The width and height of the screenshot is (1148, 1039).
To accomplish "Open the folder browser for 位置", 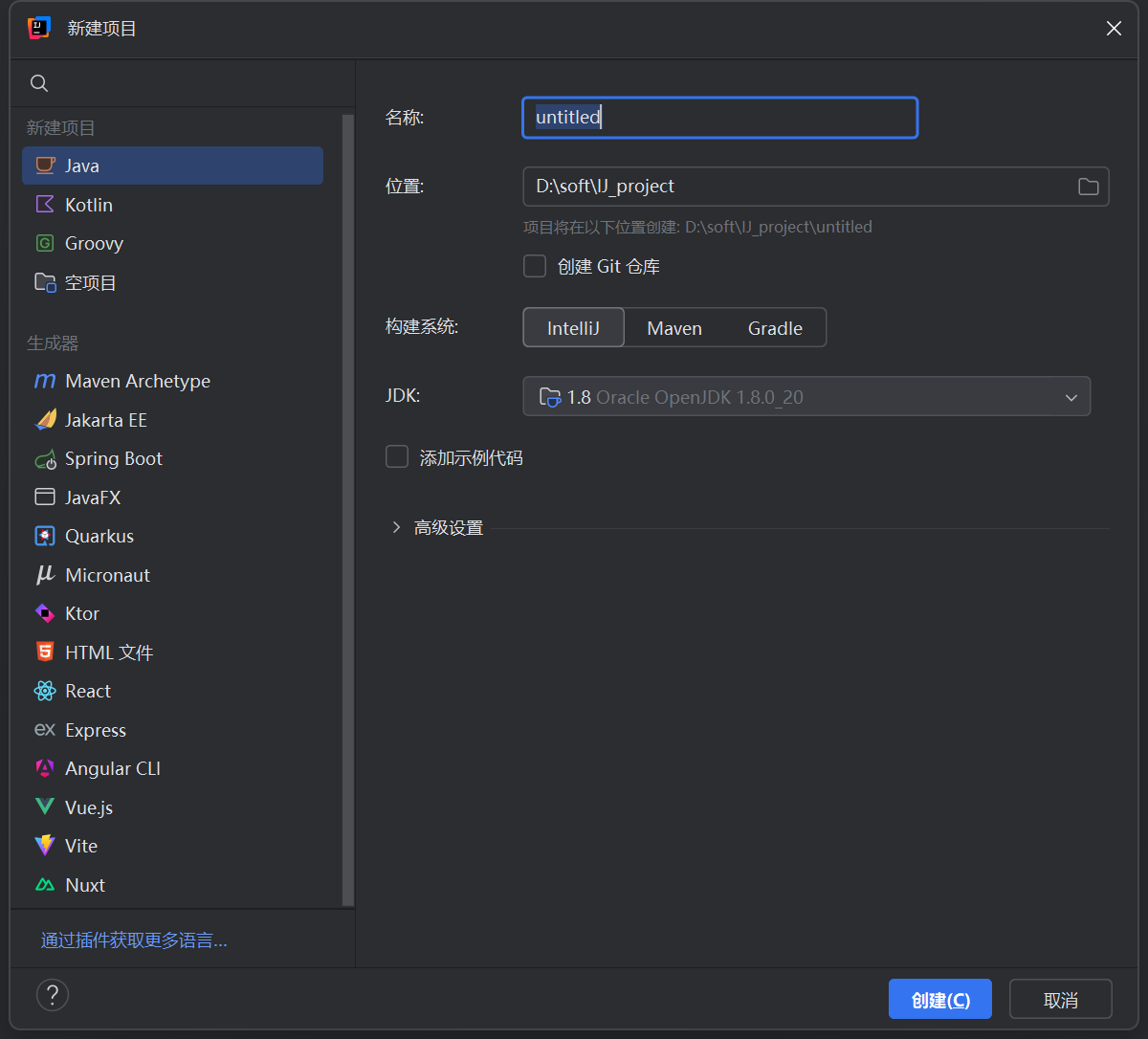I will (x=1088, y=187).
